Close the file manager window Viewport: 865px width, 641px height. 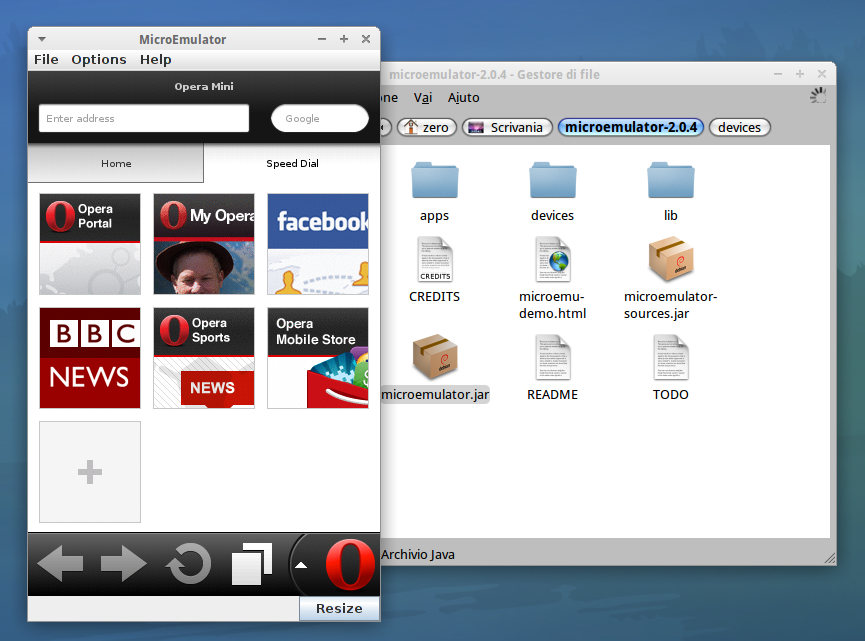pos(822,74)
